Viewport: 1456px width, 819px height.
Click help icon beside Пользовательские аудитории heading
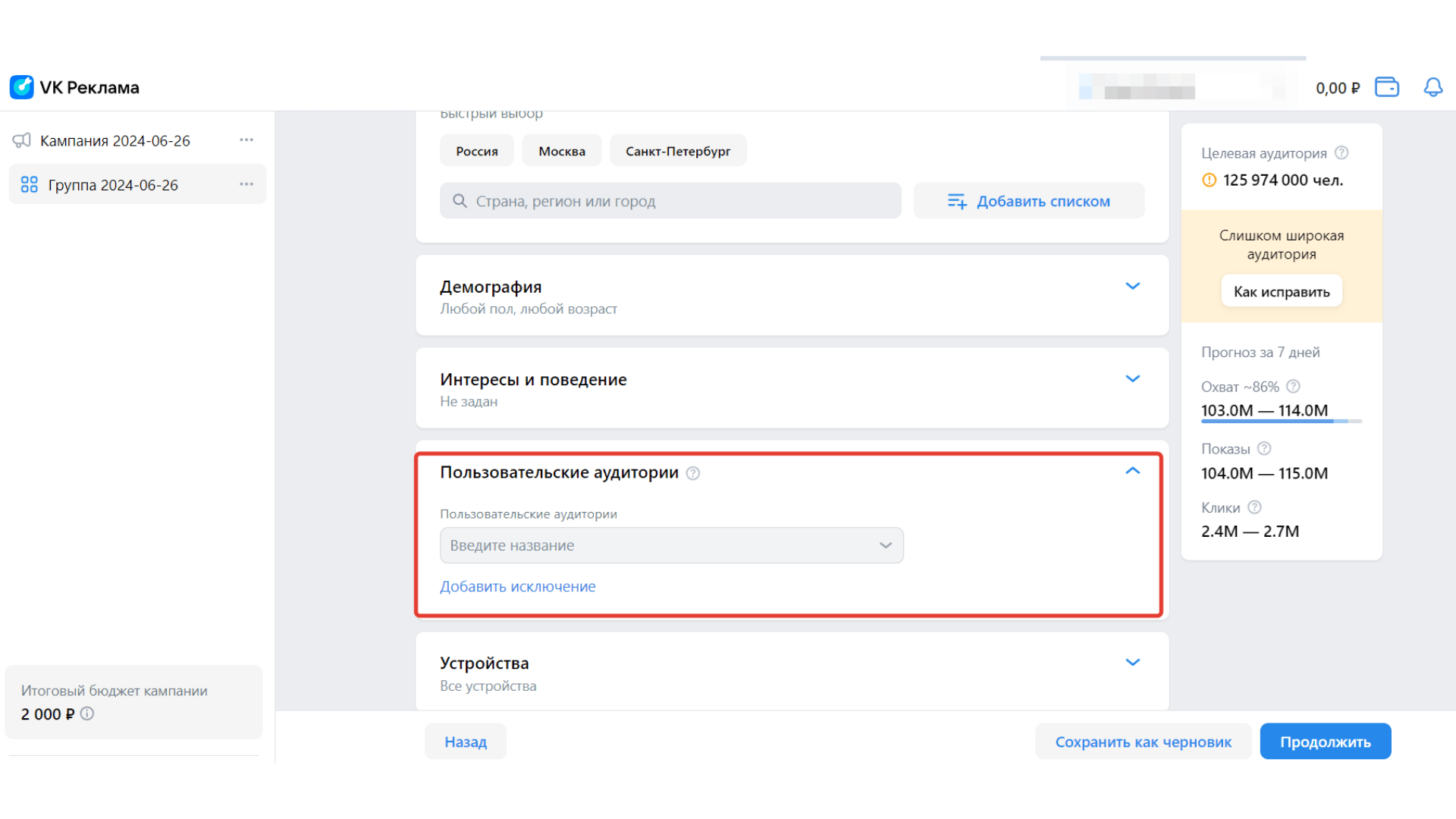(692, 473)
